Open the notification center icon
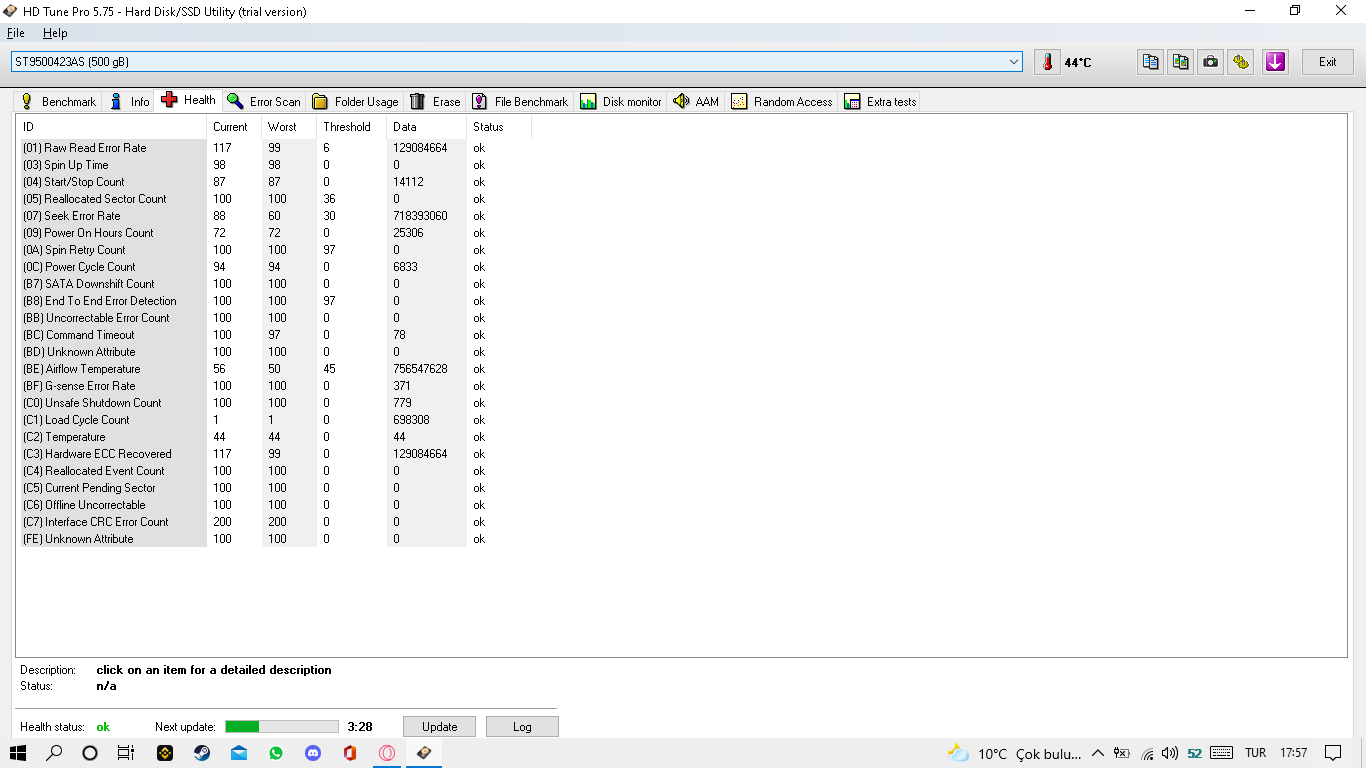1366x768 pixels. coord(1333,753)
